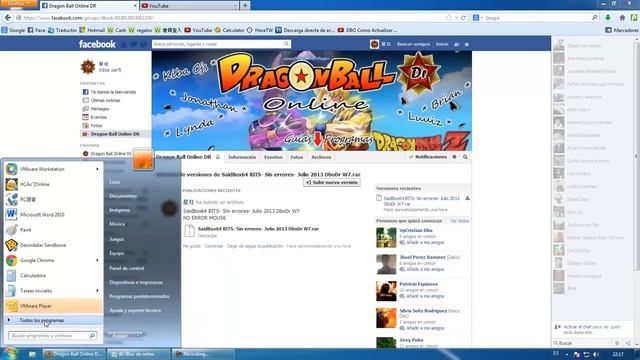Open Música in Start menu

117,224
